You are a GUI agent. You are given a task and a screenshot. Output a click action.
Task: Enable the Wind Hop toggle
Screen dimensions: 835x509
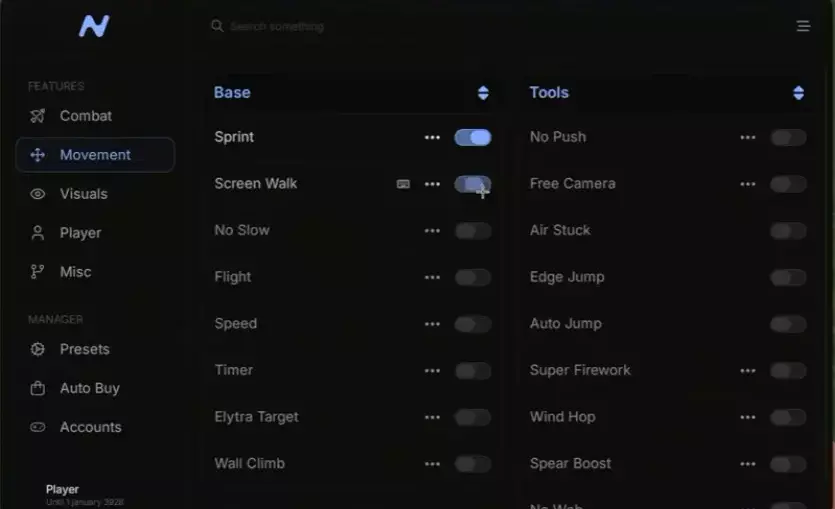coord(788,417)
